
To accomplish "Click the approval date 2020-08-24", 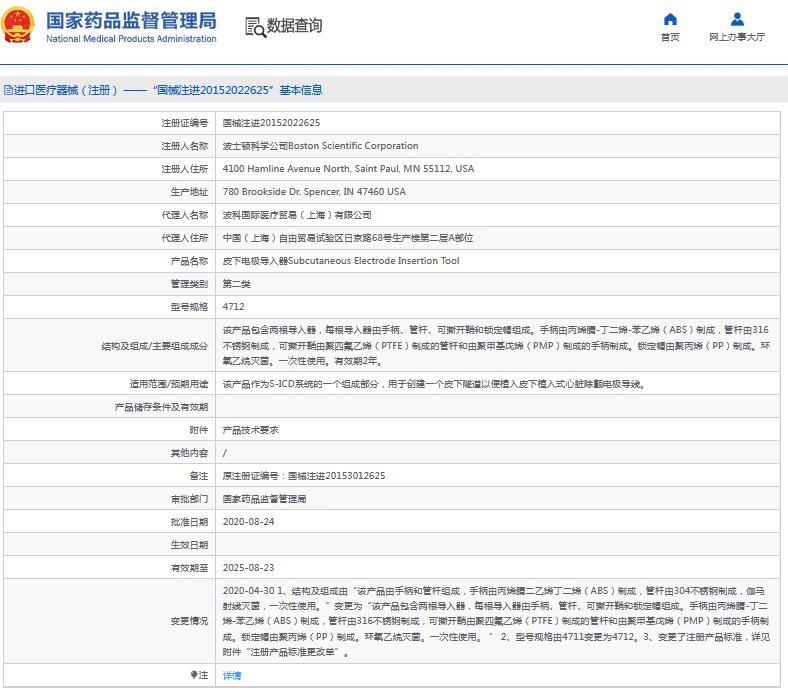I will 248,522.
